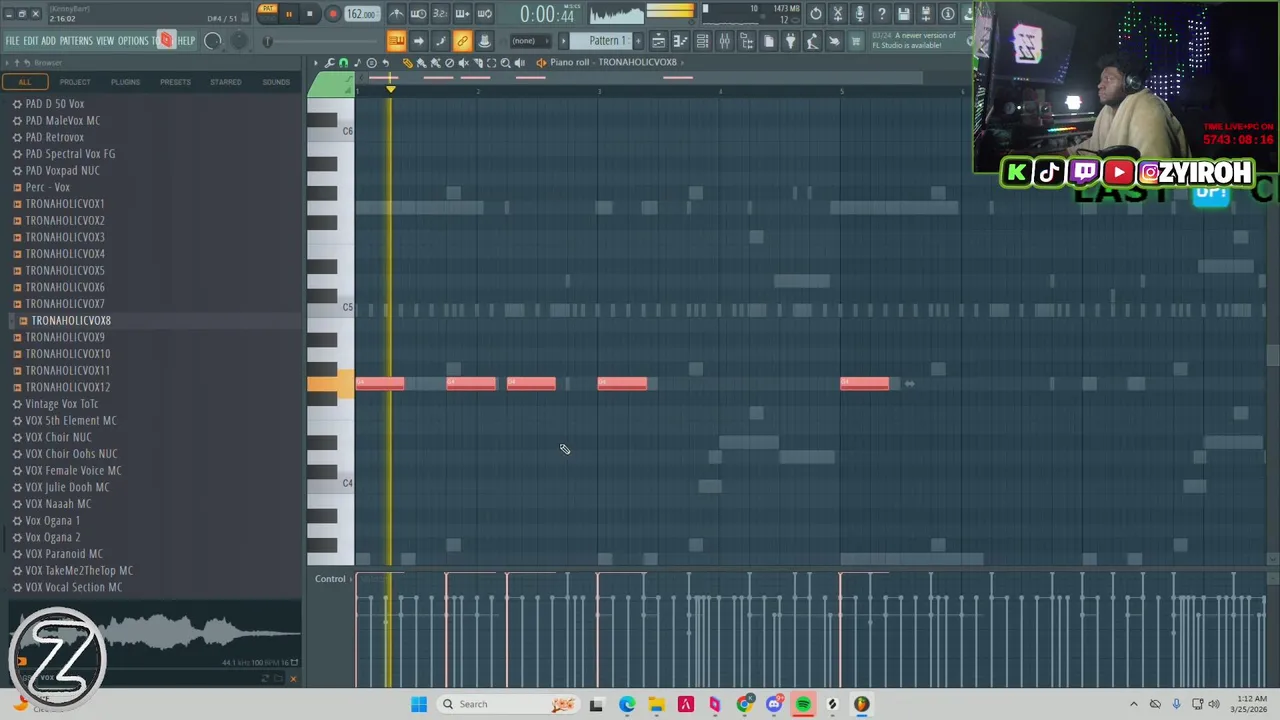
Task: Switch to the PROJECT browser tab
Action: [75, 82]
